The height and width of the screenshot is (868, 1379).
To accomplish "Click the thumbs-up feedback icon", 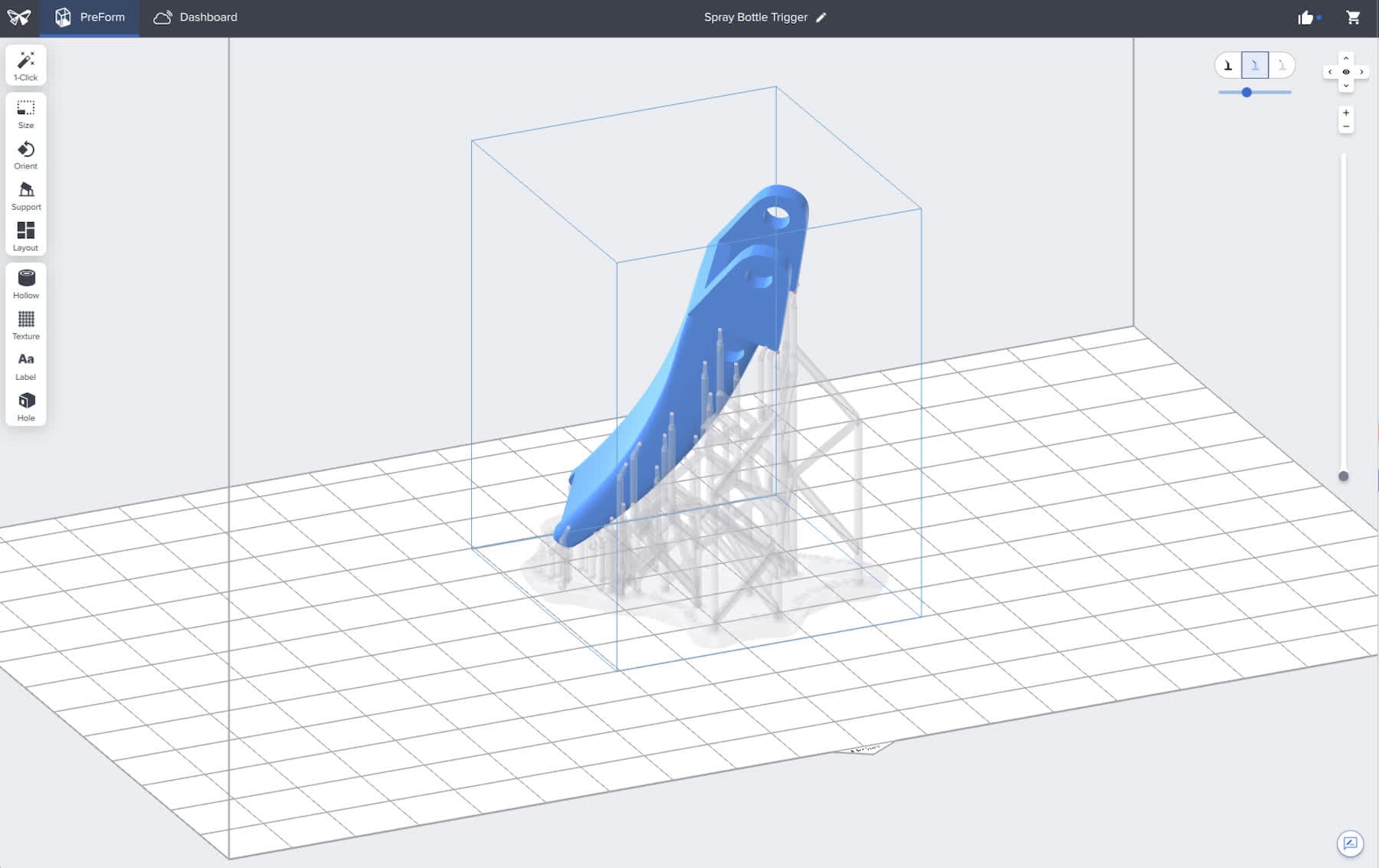I will [x=1305, y=18].
